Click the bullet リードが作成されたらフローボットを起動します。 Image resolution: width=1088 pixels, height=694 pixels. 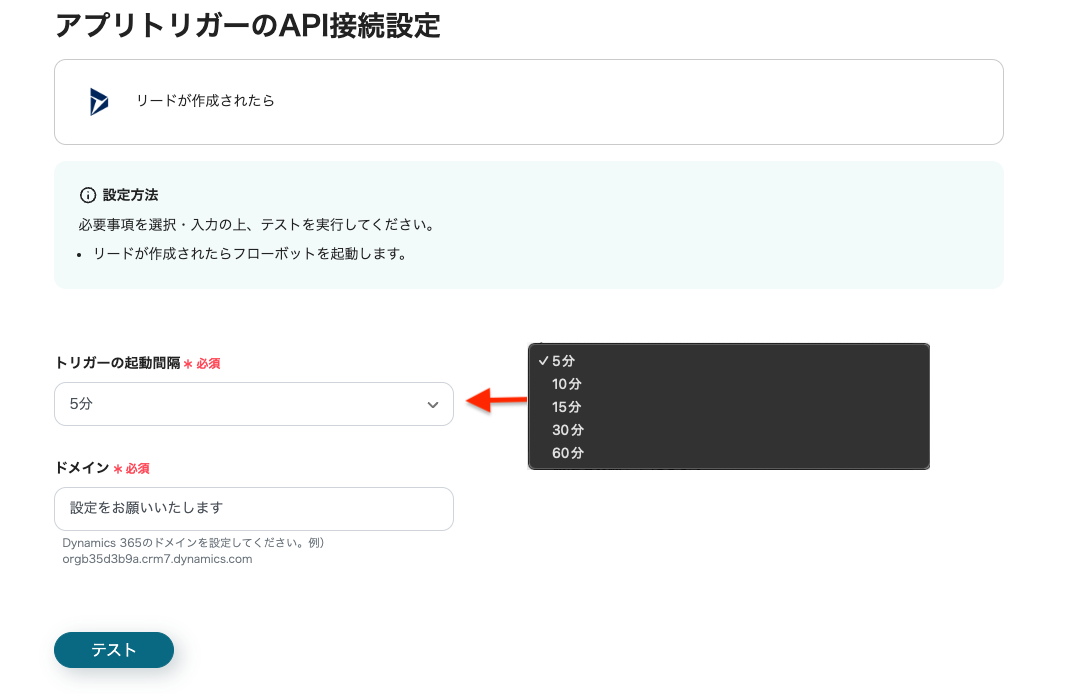click(x=250, y=254)
